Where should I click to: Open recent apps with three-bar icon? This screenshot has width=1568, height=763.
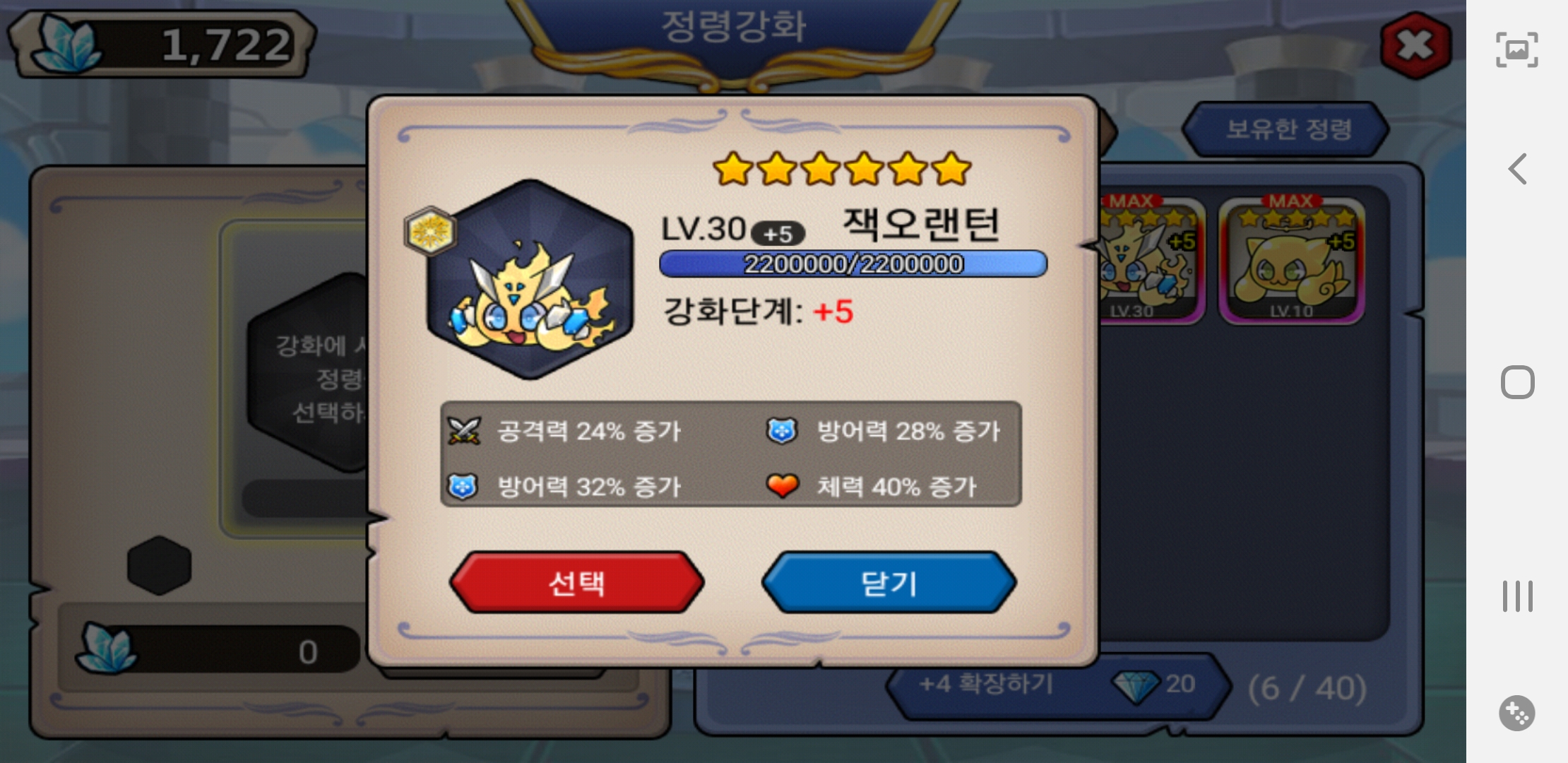click(x=1517, y=596)
